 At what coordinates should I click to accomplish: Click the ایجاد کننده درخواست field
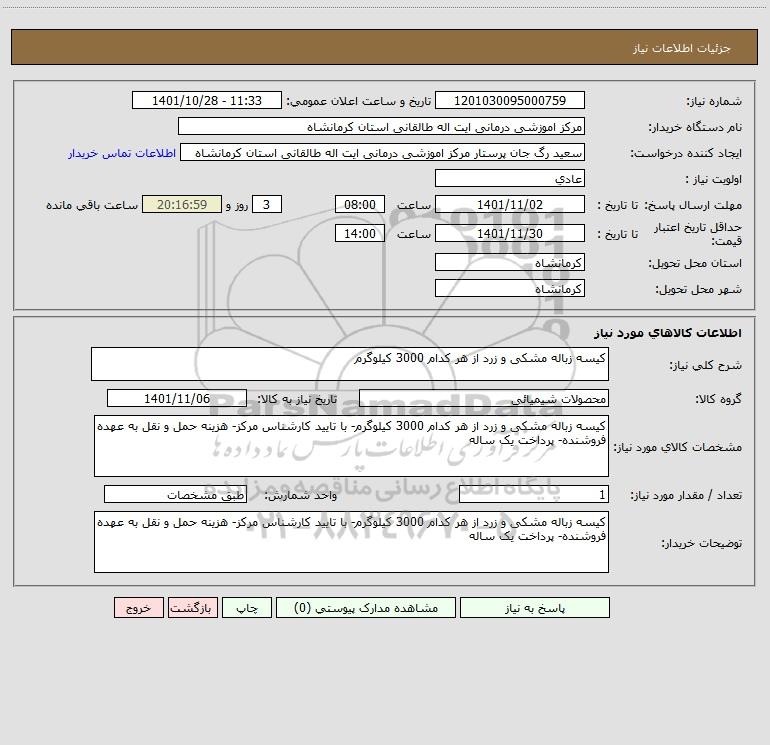click(383, 152)
